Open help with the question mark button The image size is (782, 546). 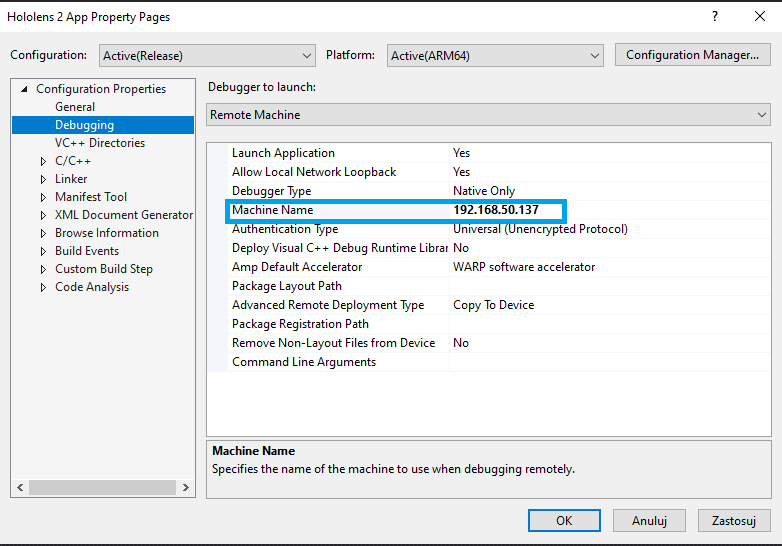coord(715,16)
